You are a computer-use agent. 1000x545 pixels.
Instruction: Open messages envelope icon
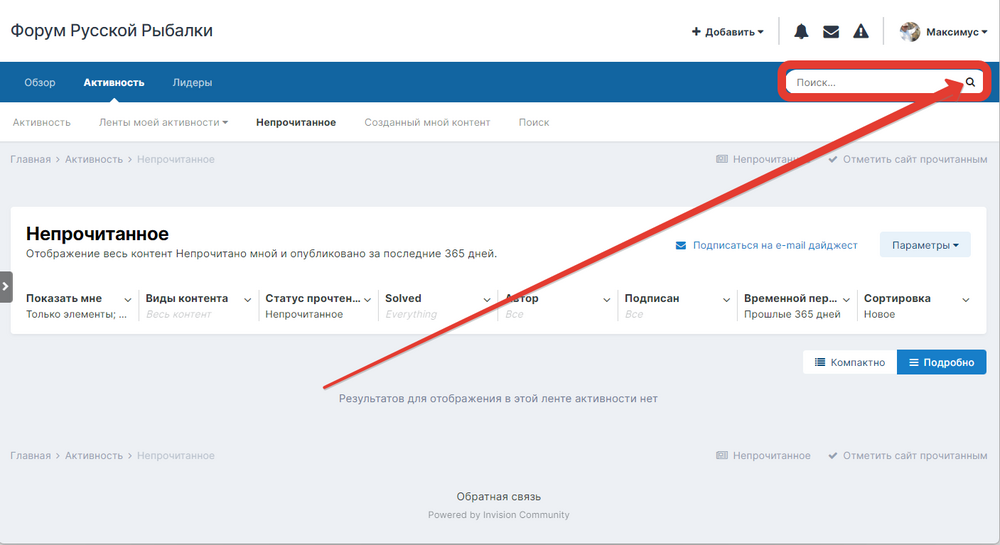pyautogui.click(x=831, y=32)
